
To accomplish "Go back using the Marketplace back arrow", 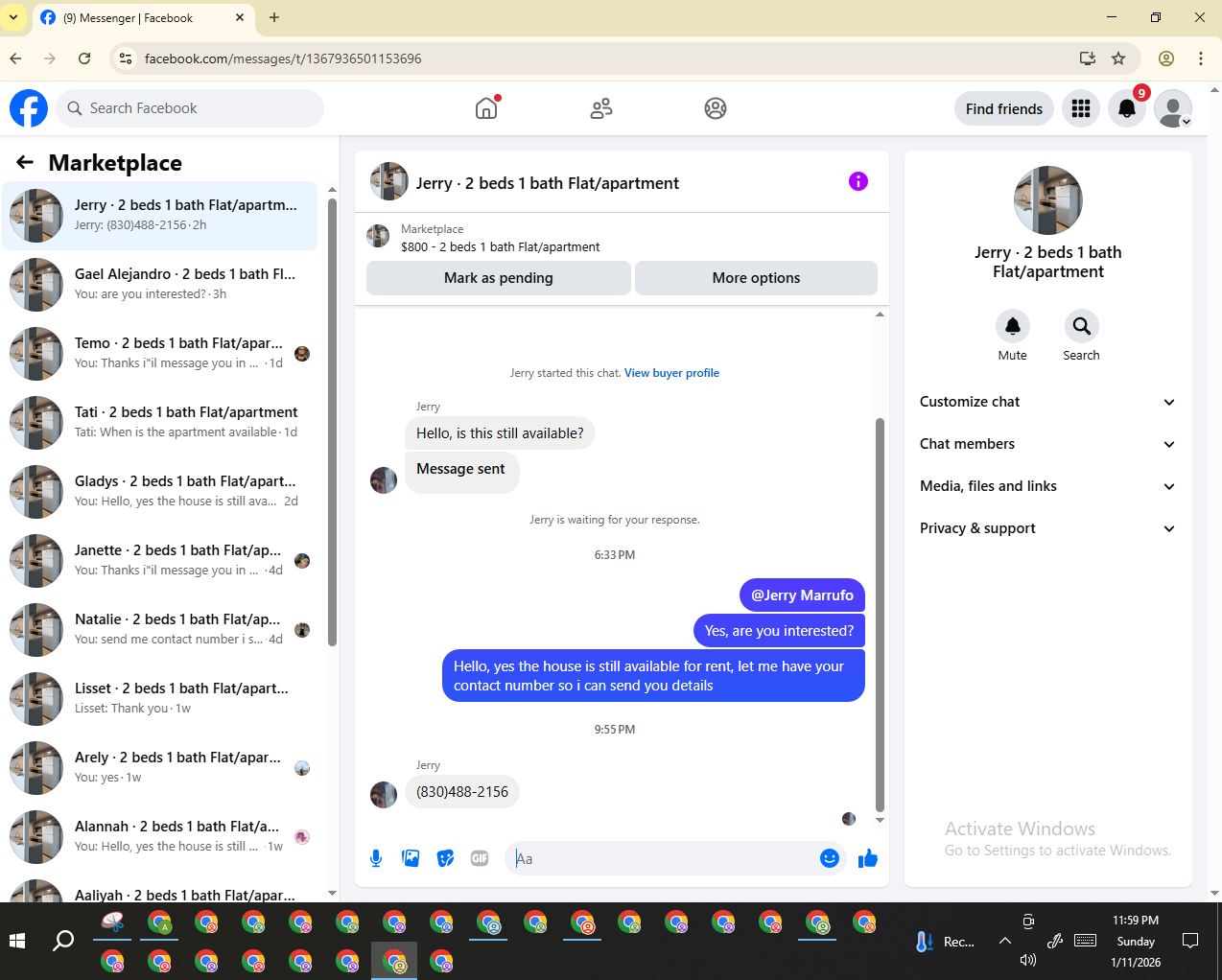I will (25, 163).
